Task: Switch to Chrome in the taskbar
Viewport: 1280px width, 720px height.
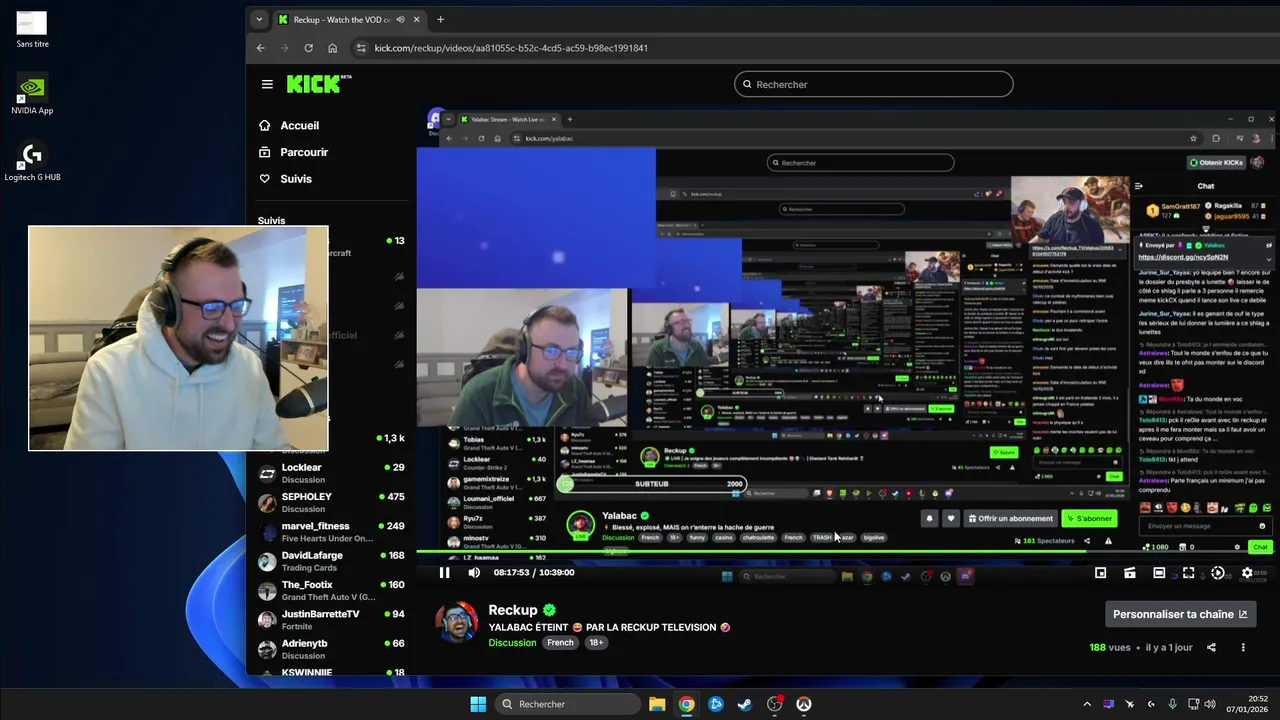Action: [x=686, y=704]
